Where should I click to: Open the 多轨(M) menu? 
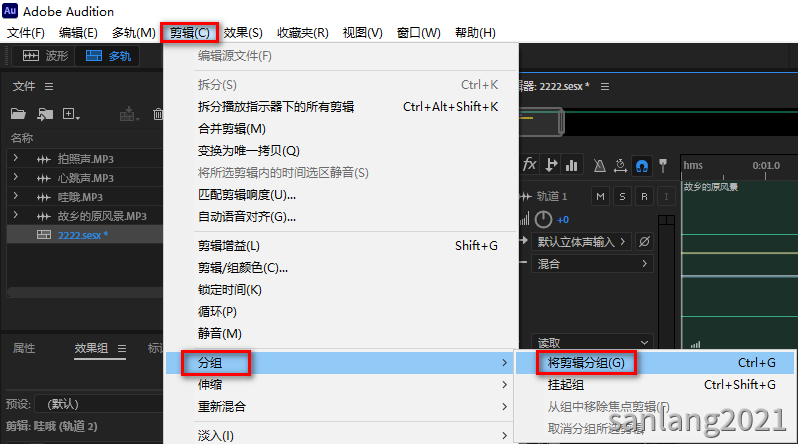(133, 33)
